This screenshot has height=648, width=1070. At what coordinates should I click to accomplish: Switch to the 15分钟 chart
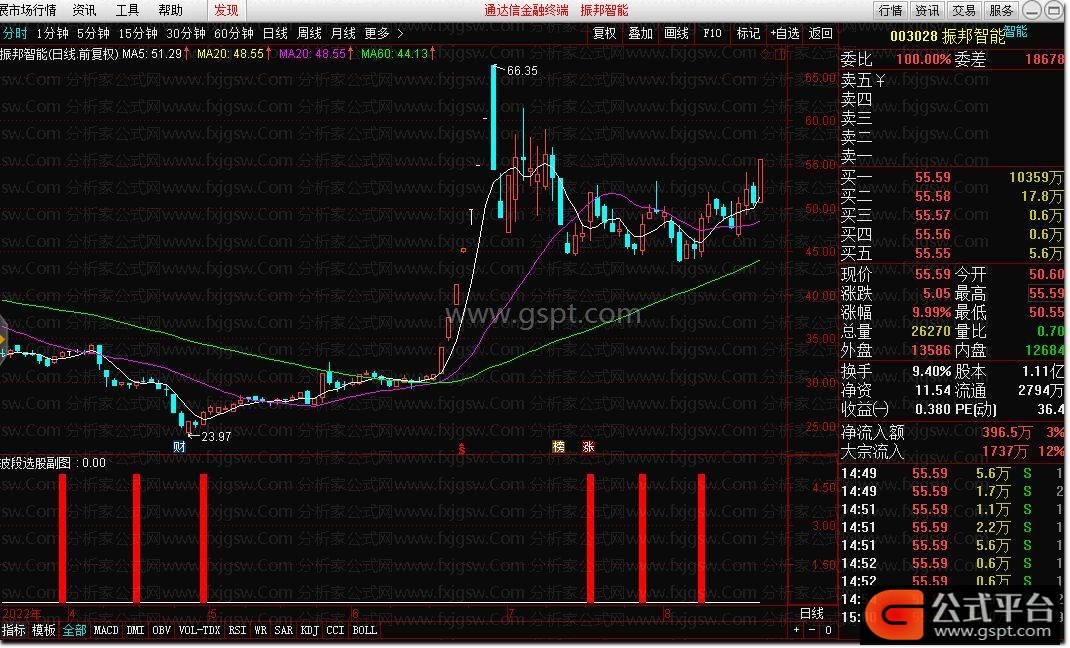138,33
